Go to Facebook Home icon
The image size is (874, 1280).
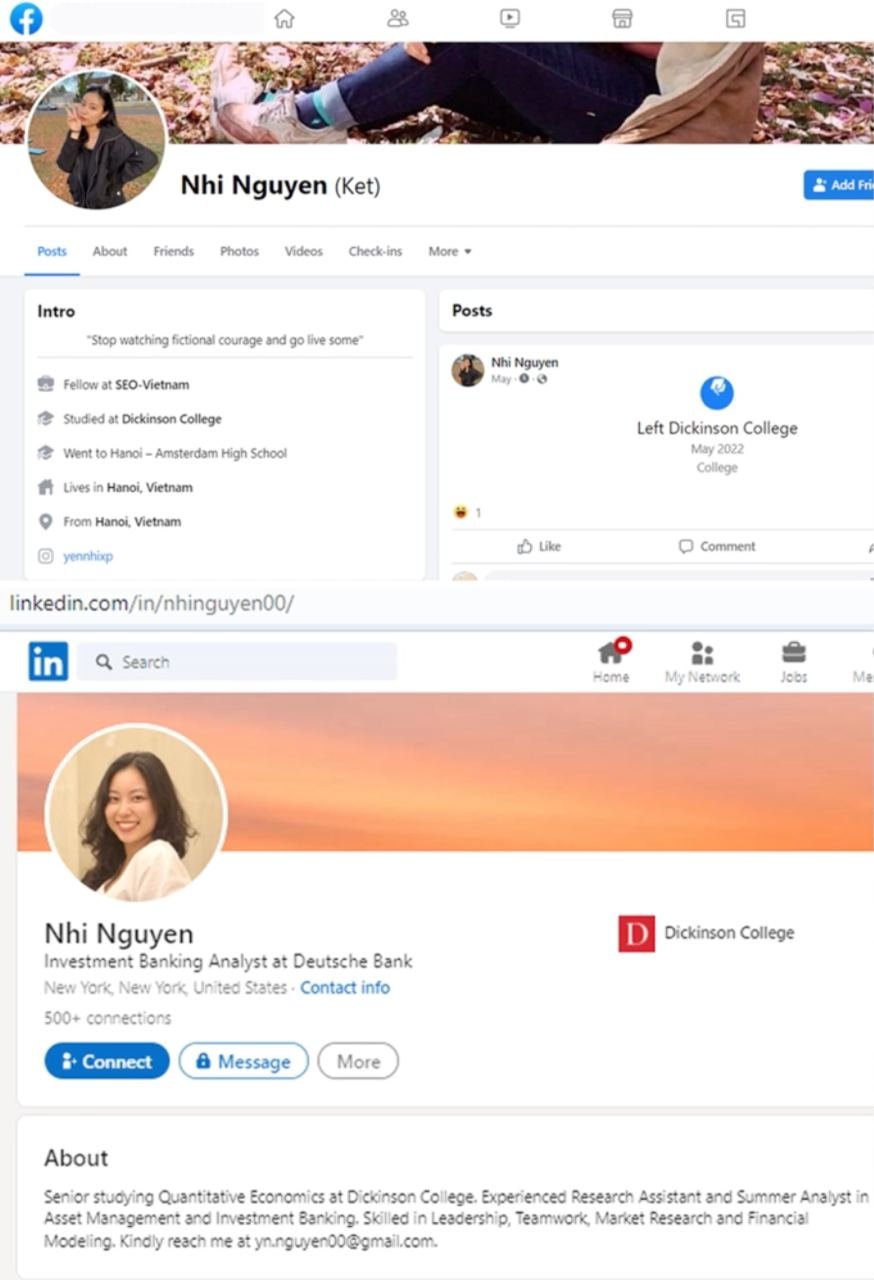coord(285,18)
